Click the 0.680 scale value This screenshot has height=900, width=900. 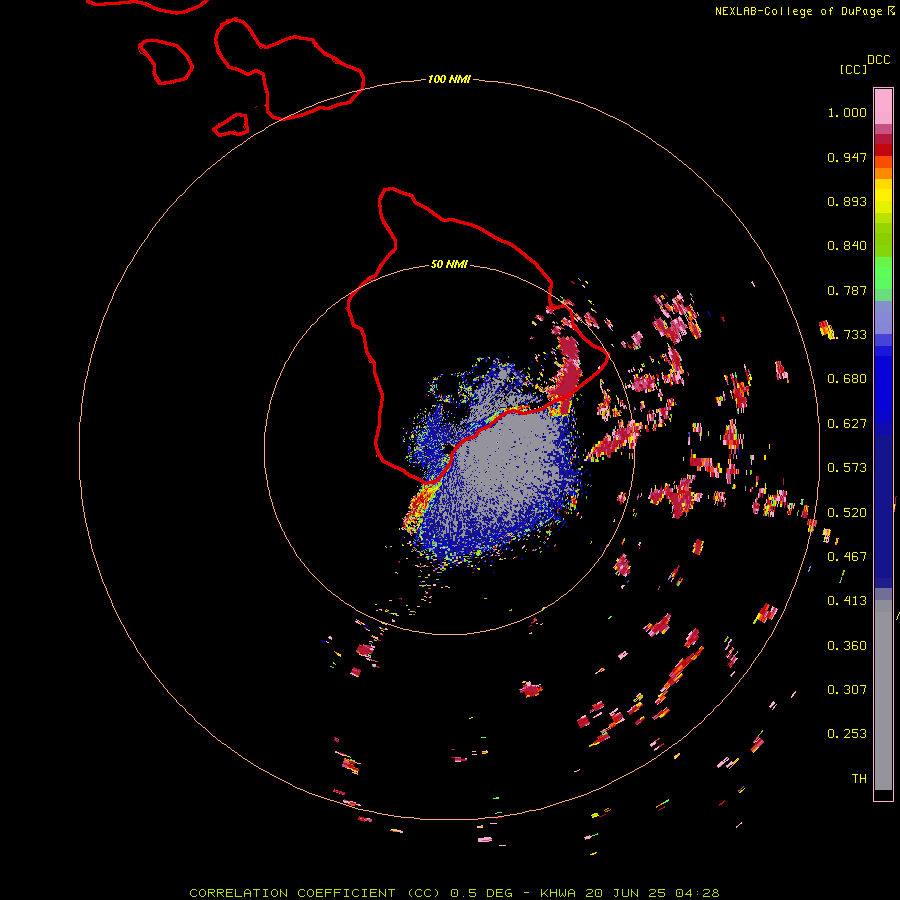click(847, 379)
